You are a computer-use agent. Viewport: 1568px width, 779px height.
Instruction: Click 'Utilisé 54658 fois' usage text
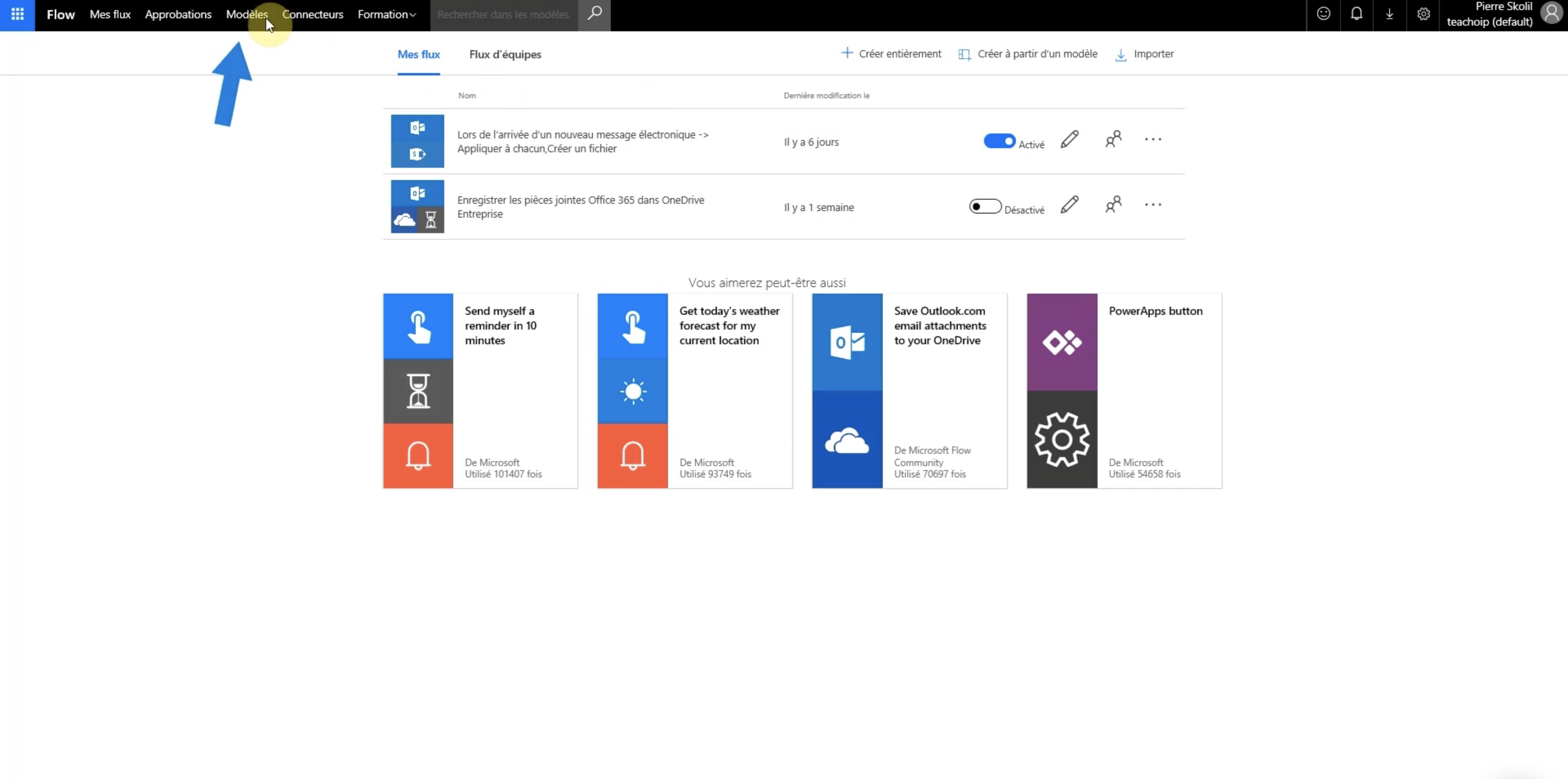pyautogui.click(x=1144, y=474)
